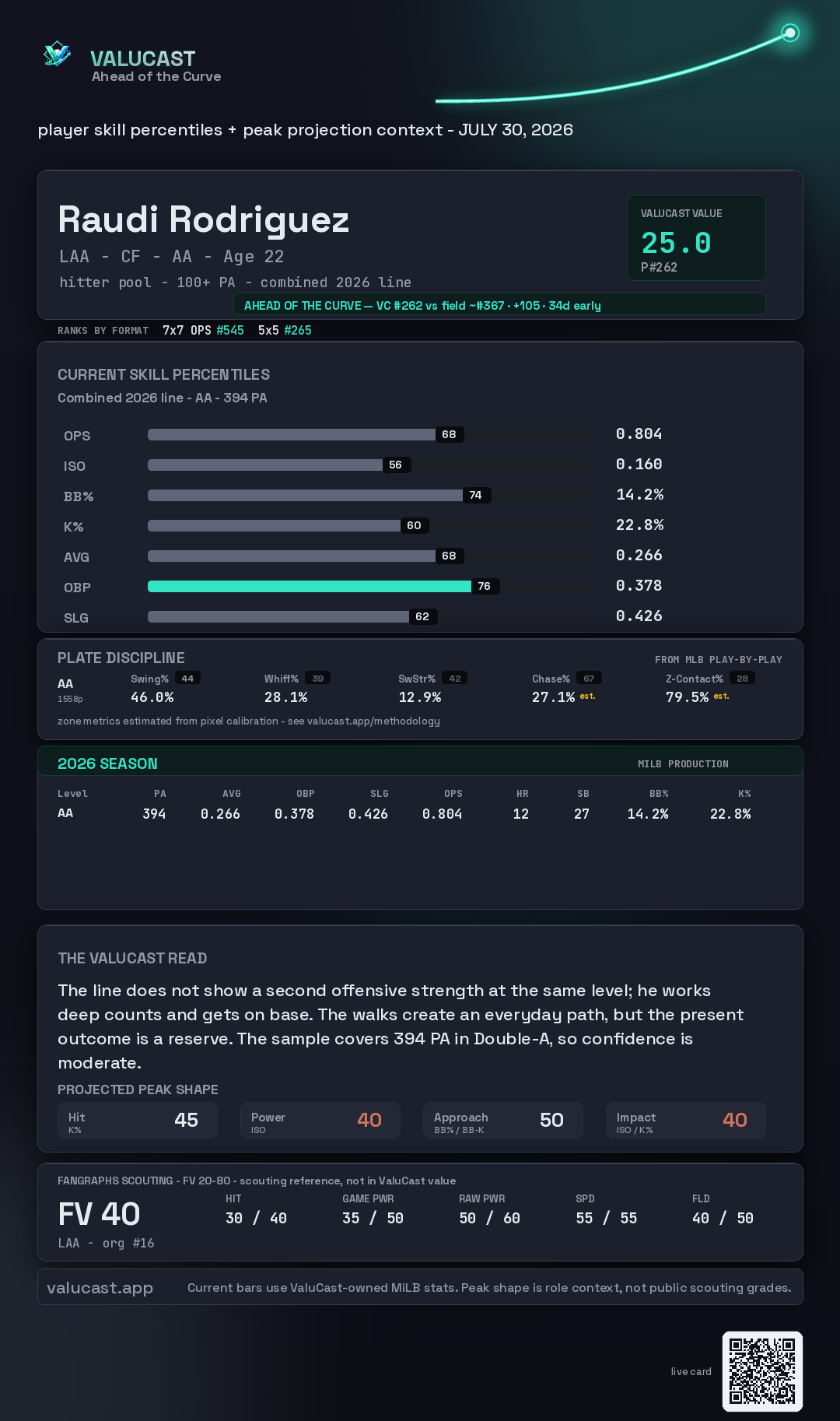Click the Approach 50 peak tile
This screenshot has width=840, height=1421.
[503, 1121]
